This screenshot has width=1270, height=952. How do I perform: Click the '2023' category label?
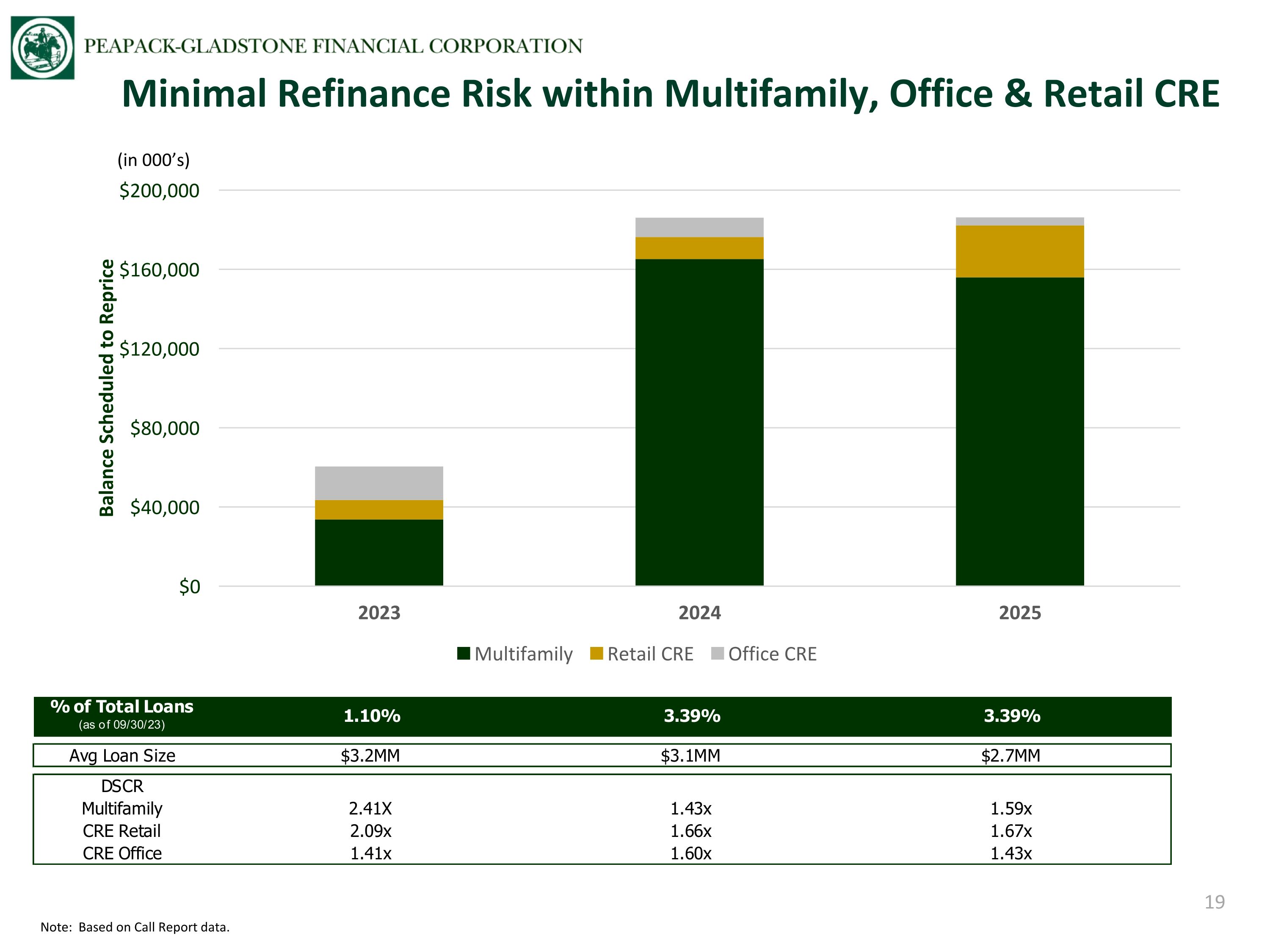[x=379, y=613]
